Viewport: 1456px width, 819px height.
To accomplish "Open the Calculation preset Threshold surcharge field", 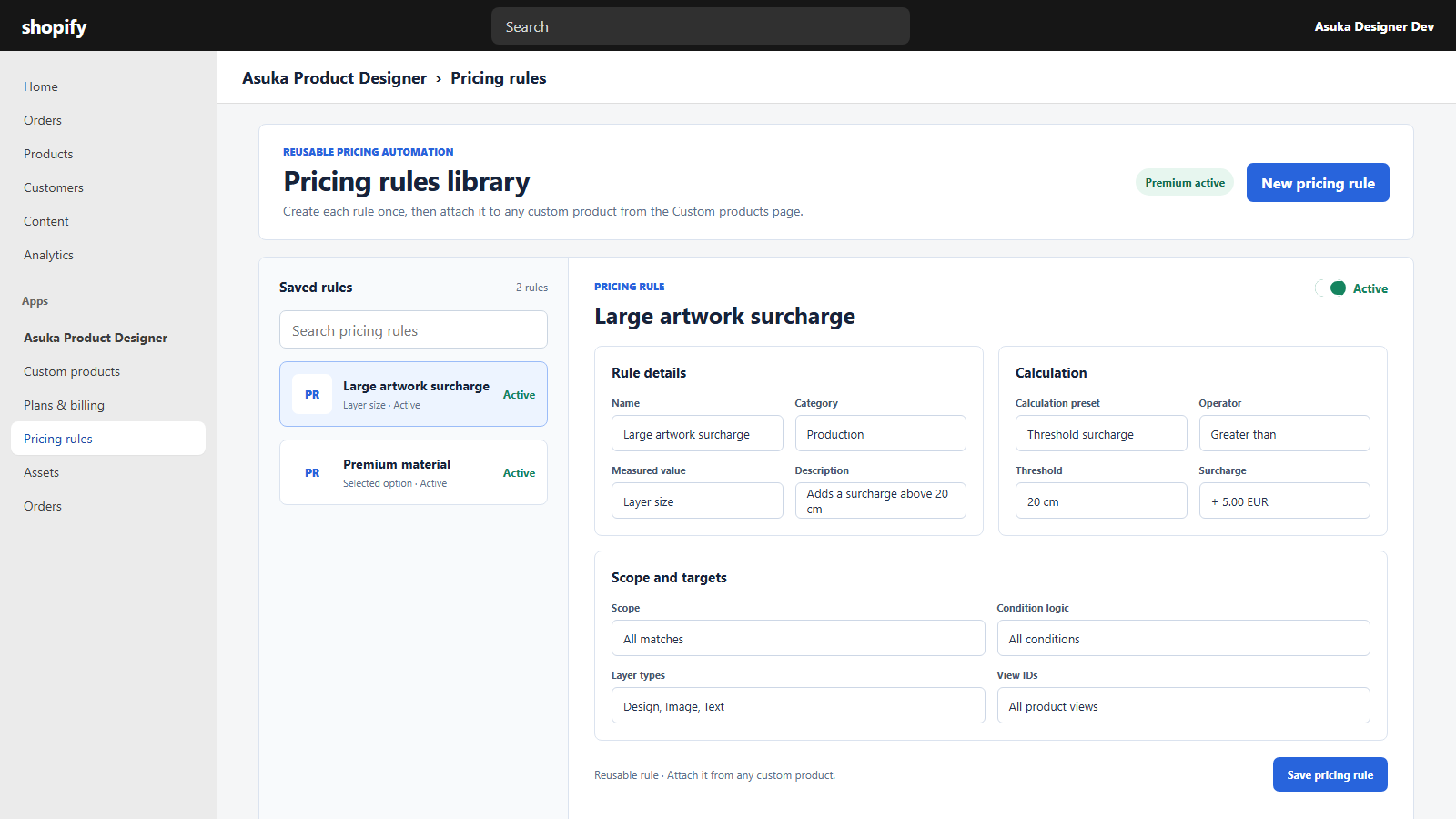I will tap(1101, 434).
